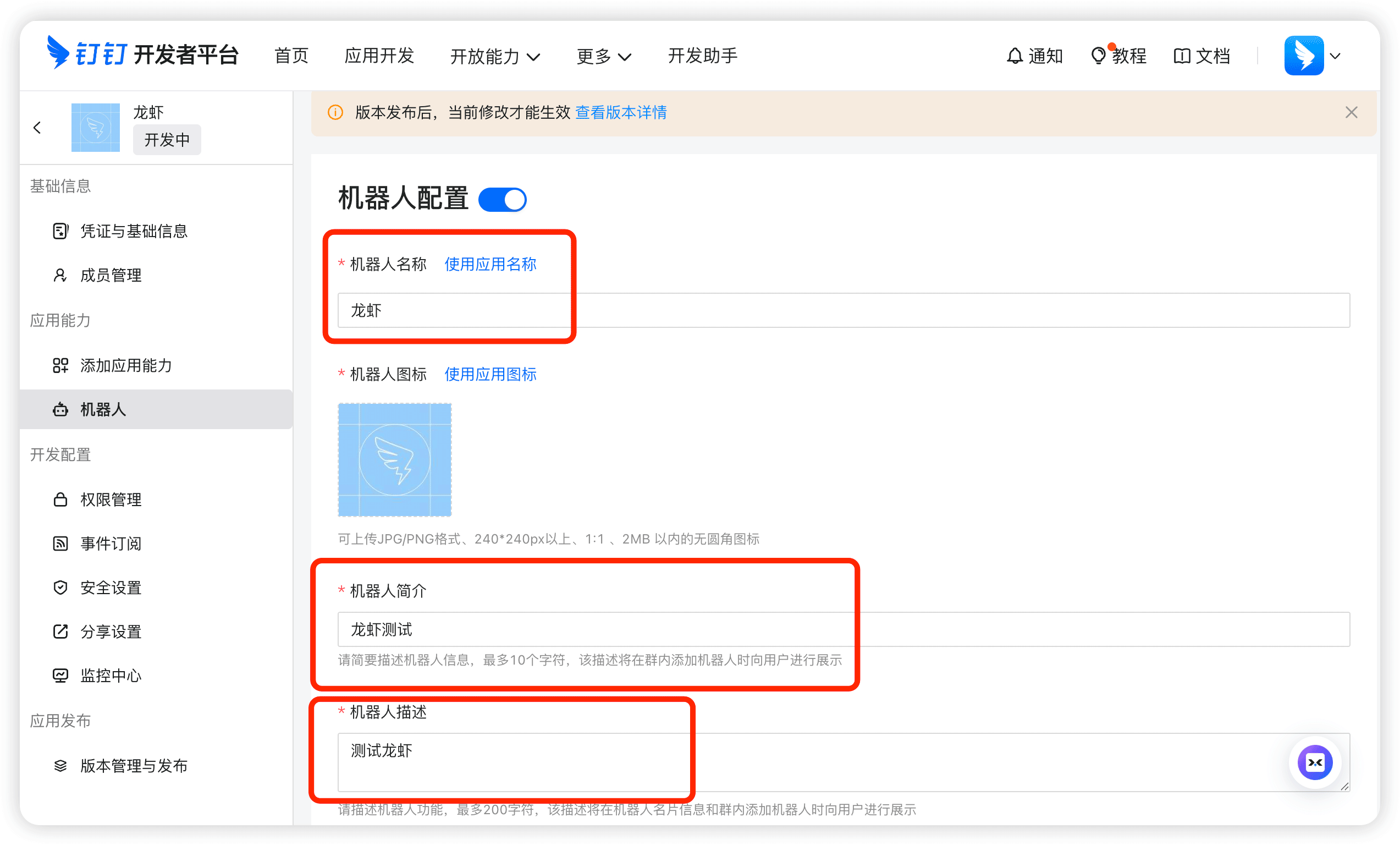Screen dimensions: 1400x845
Task: Switch to the 应用开发 menu
Action: pos(379,56)
